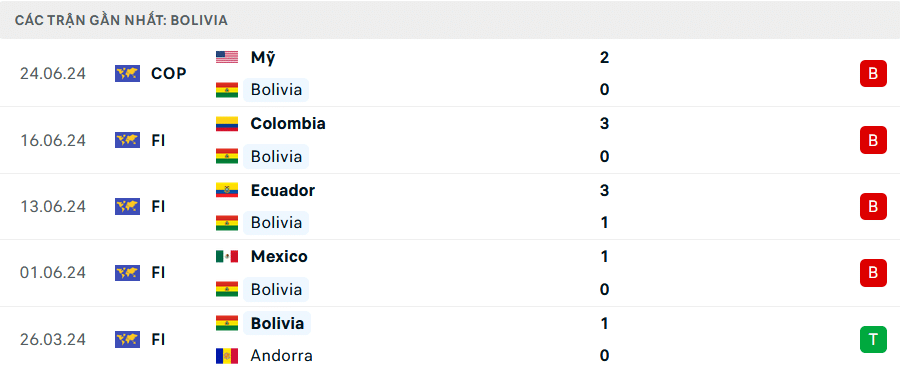Click the 'Các trận gần nhất: Bolivia' header

[122, 20]
